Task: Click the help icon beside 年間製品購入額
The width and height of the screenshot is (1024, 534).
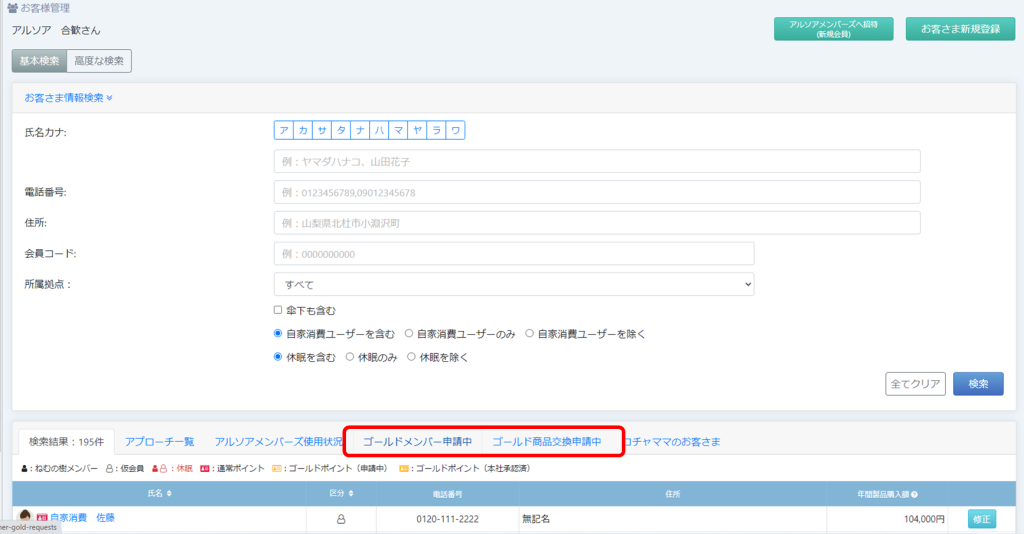Action: [x=915, y=494]
